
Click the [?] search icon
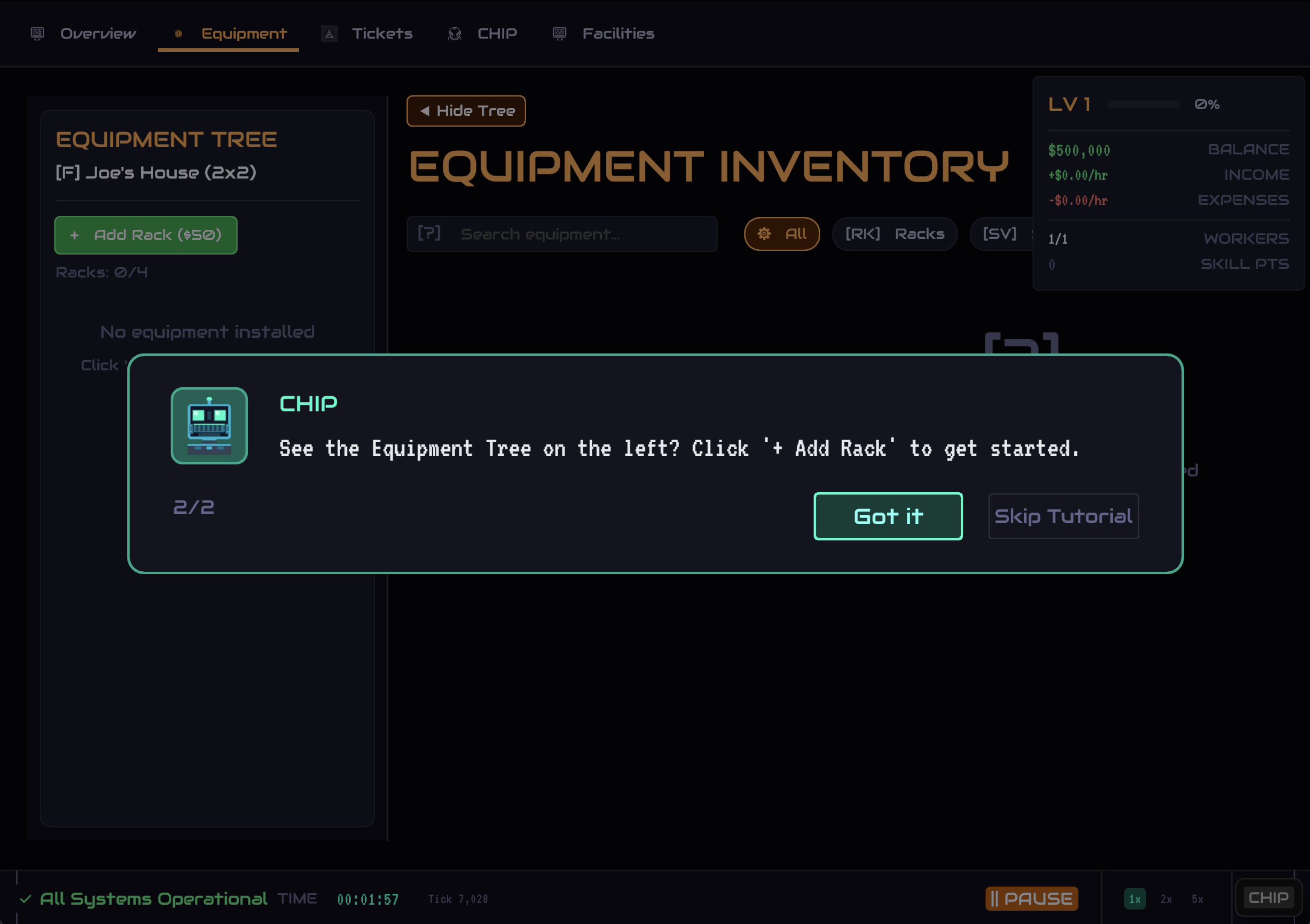429,234
